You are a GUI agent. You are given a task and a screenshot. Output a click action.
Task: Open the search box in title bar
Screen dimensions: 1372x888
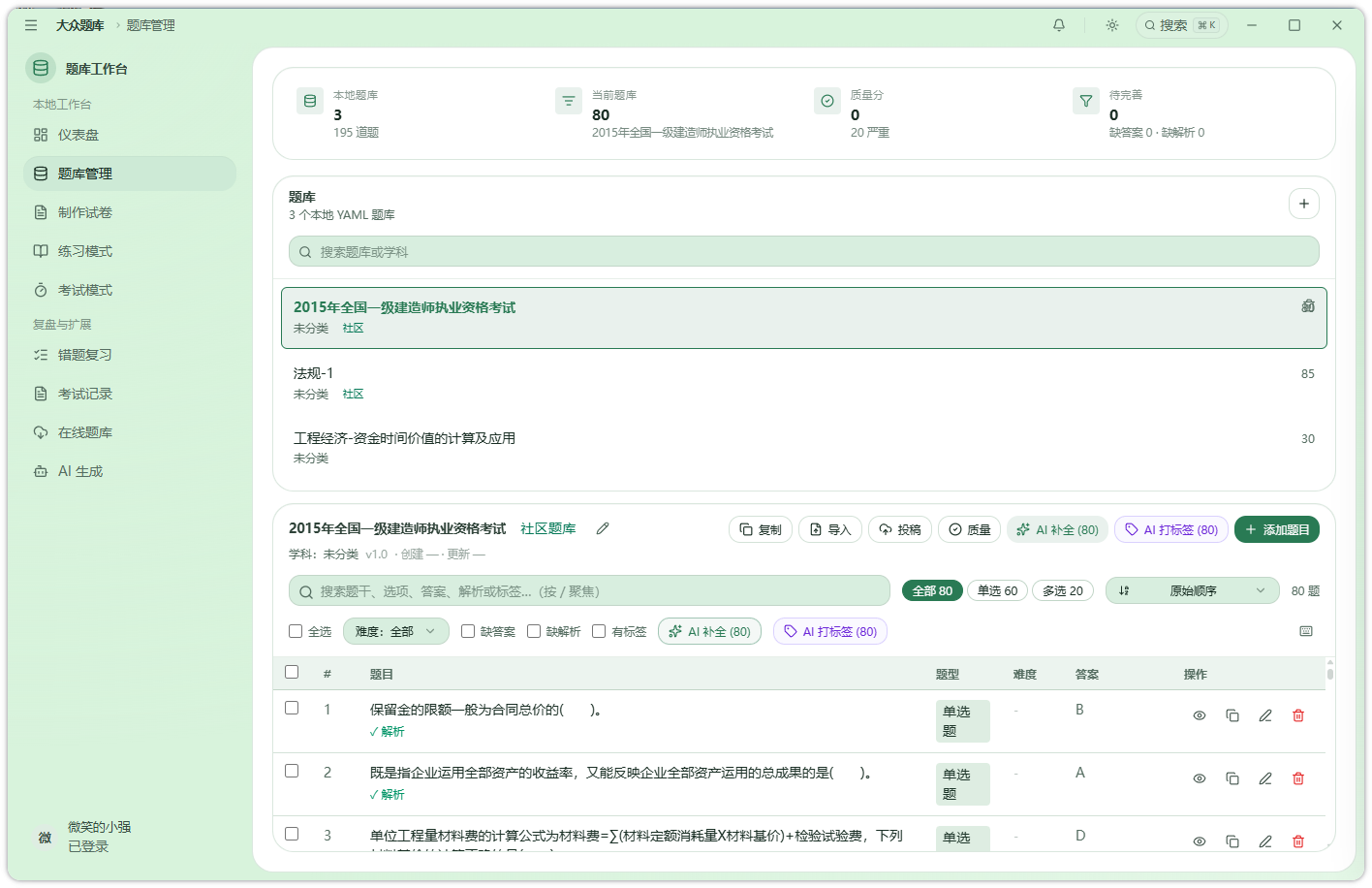[x=1181, y=25]
